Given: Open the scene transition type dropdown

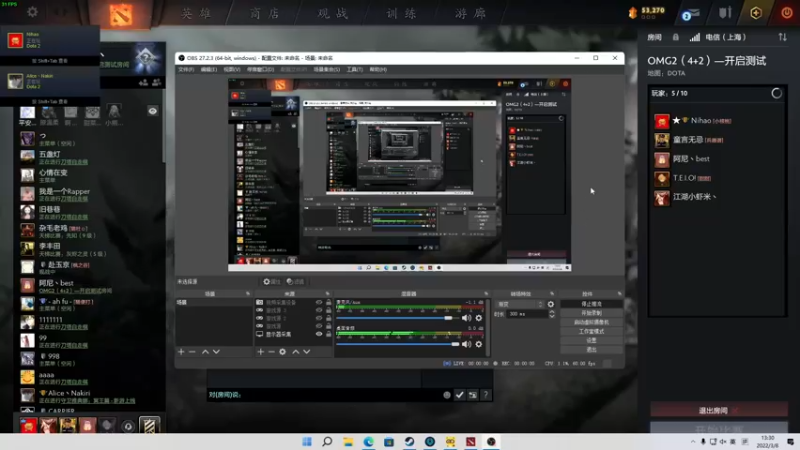Looking at the screenshot, I should click(x=520, y=304).
